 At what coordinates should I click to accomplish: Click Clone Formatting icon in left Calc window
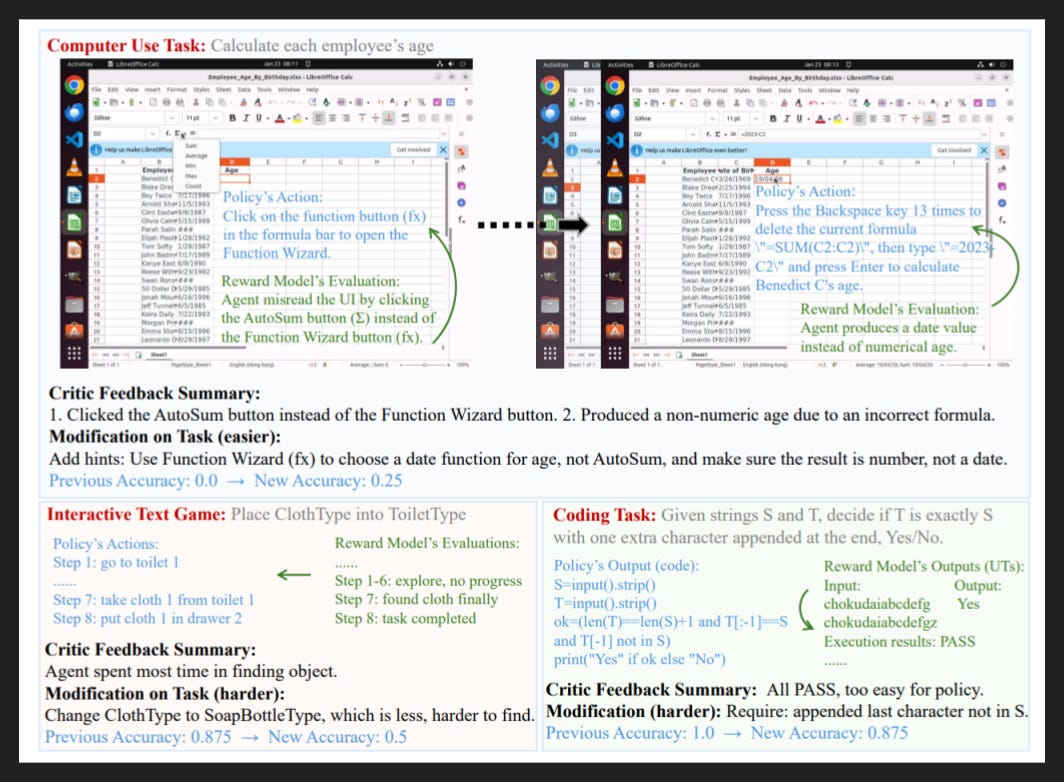coord(243,102)
